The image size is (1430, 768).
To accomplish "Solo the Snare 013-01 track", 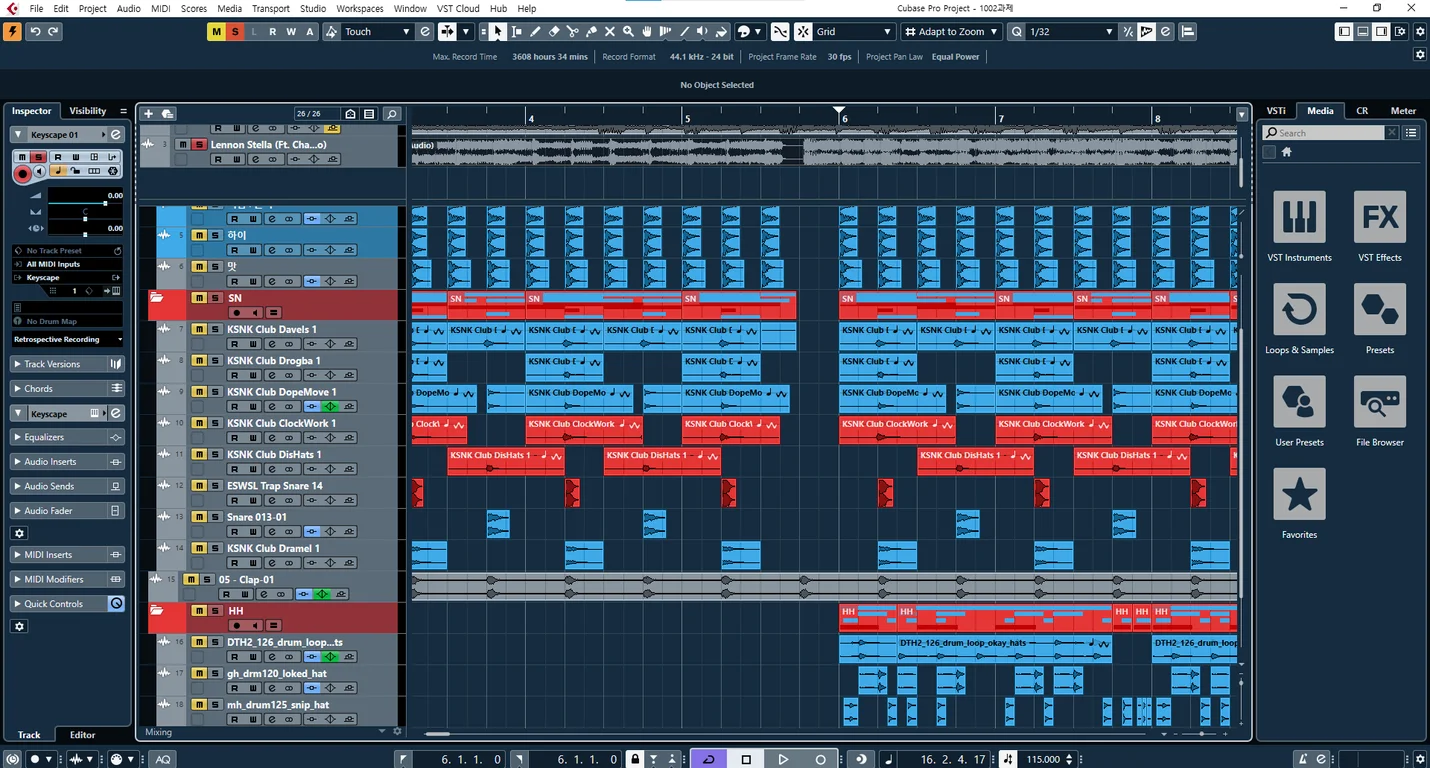I will 214,517.
